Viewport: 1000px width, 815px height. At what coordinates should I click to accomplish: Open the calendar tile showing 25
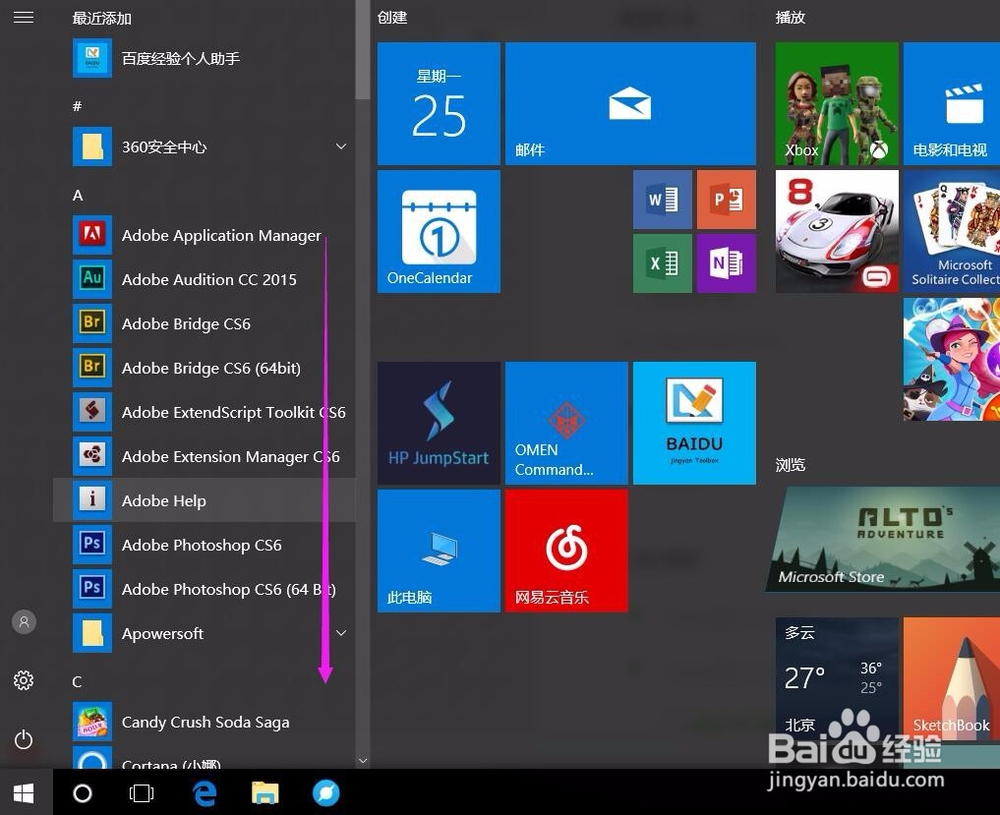coord(439,104)
